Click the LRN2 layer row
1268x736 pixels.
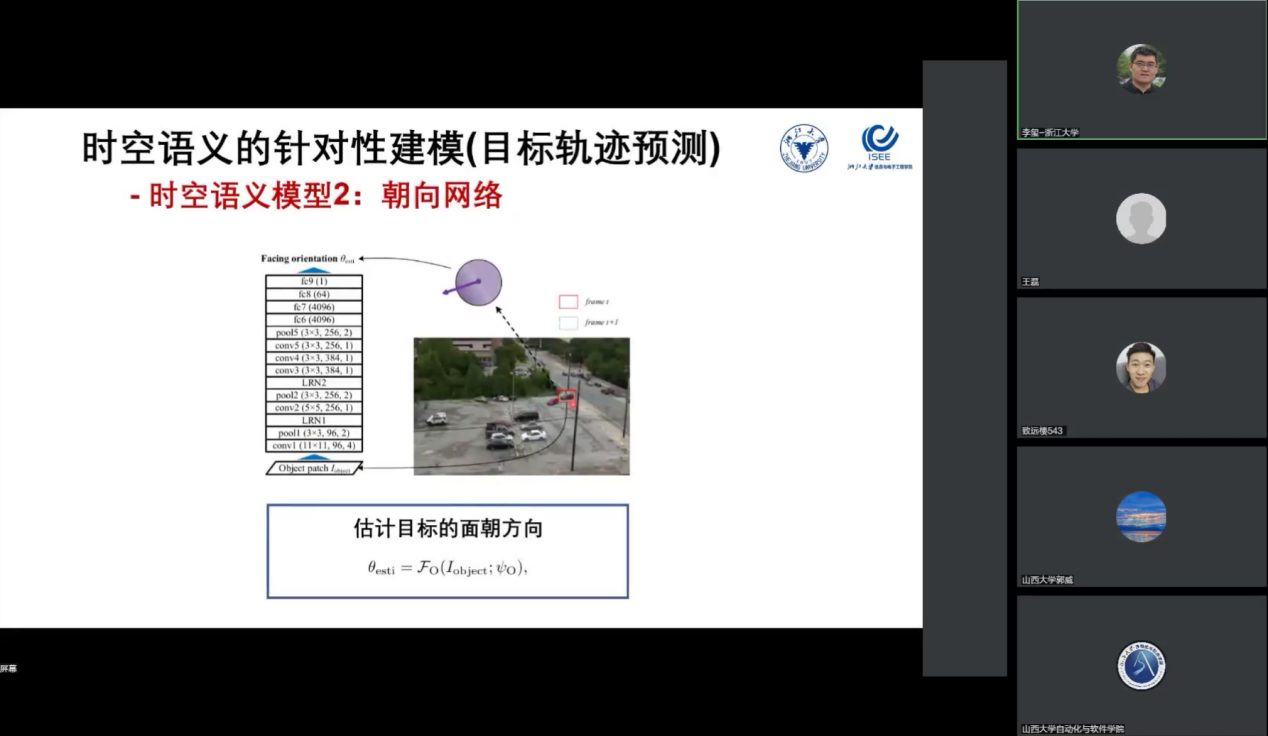coord(314,383)
